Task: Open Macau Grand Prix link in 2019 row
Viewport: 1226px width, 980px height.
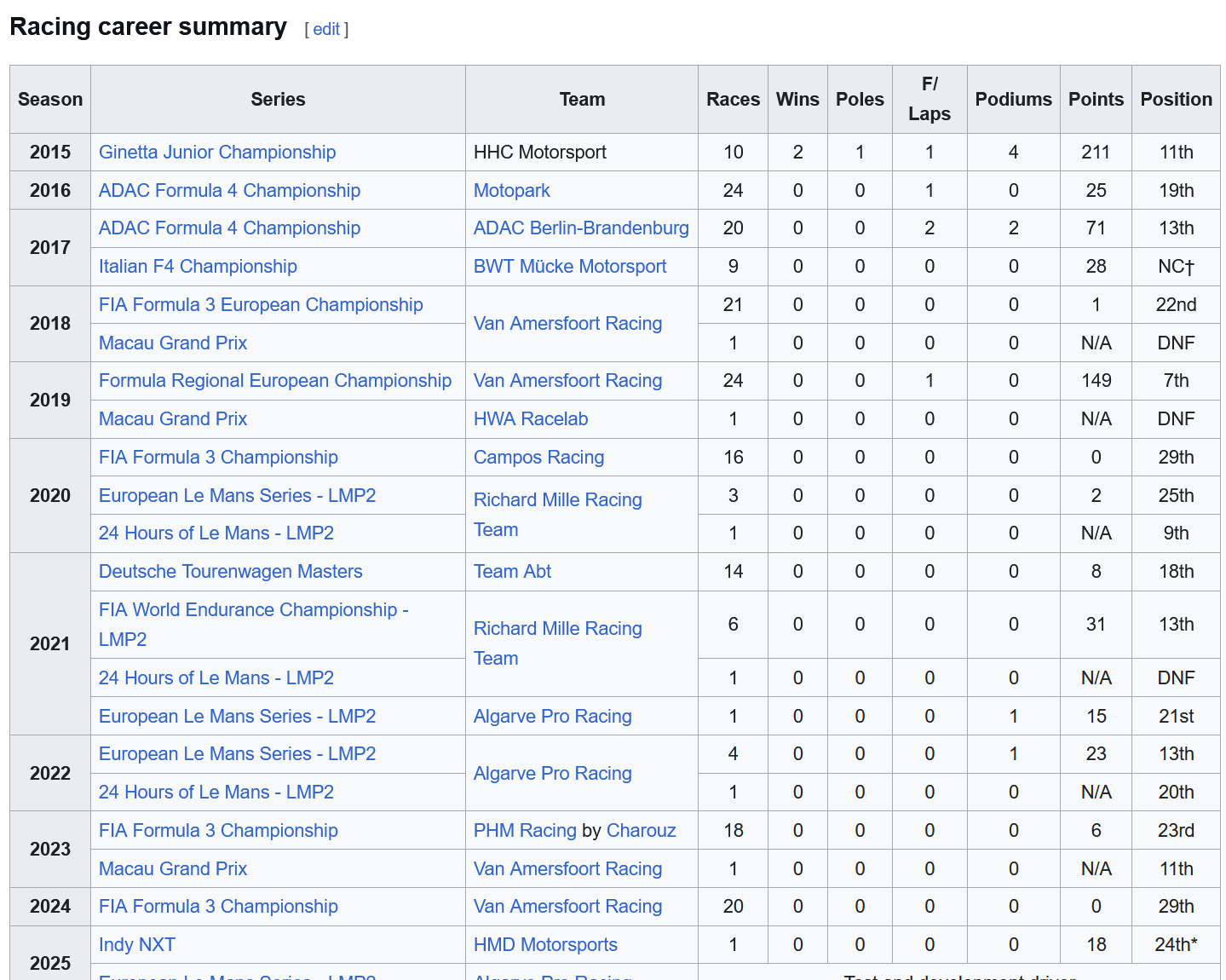Action: pos(173,418)
